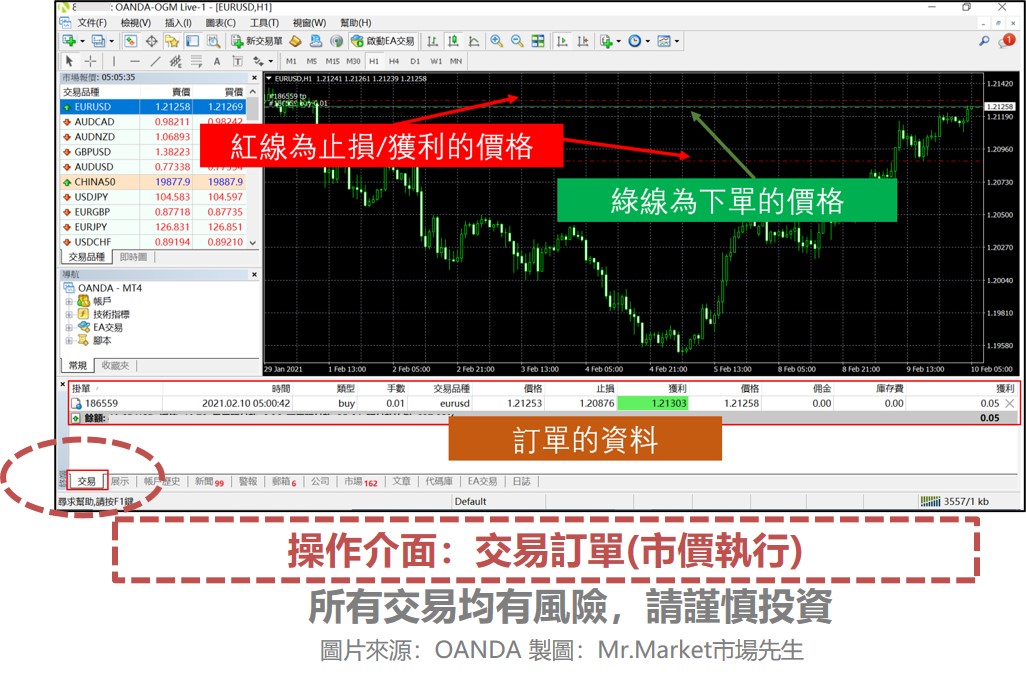Open the 日誌 terminal tab
This screenshot has height=677, width=1026.
click(522, 481)
